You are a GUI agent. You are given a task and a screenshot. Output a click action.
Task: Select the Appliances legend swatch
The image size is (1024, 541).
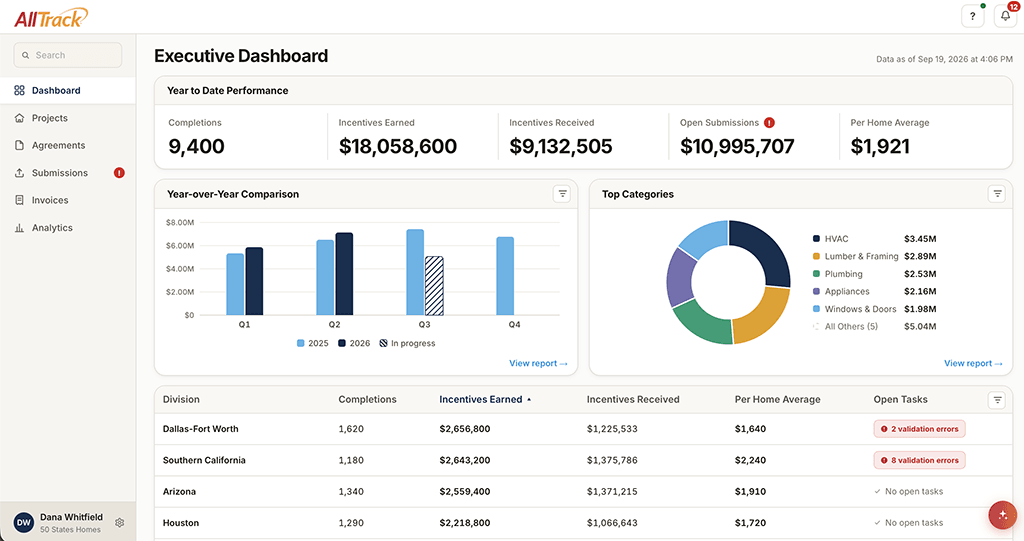(x=816, y=291)
